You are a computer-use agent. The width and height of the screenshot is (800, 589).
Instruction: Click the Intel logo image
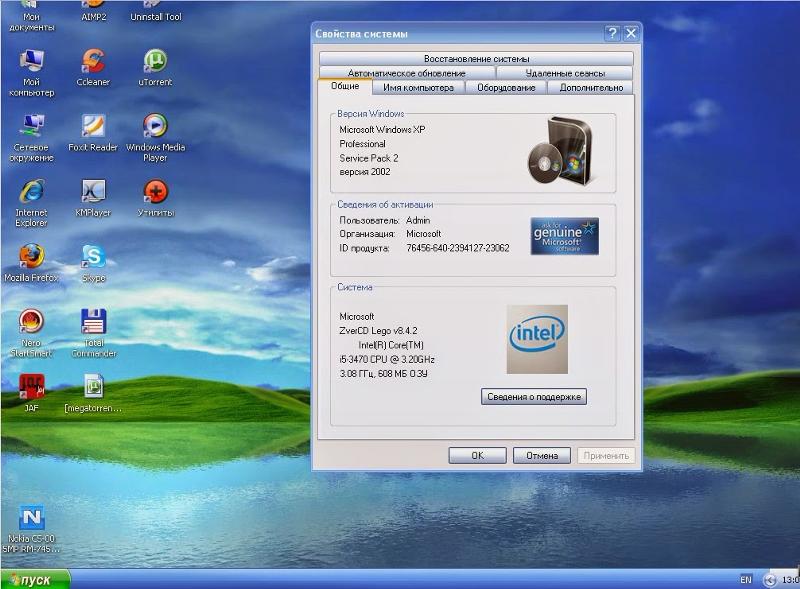tap(537, 339)
